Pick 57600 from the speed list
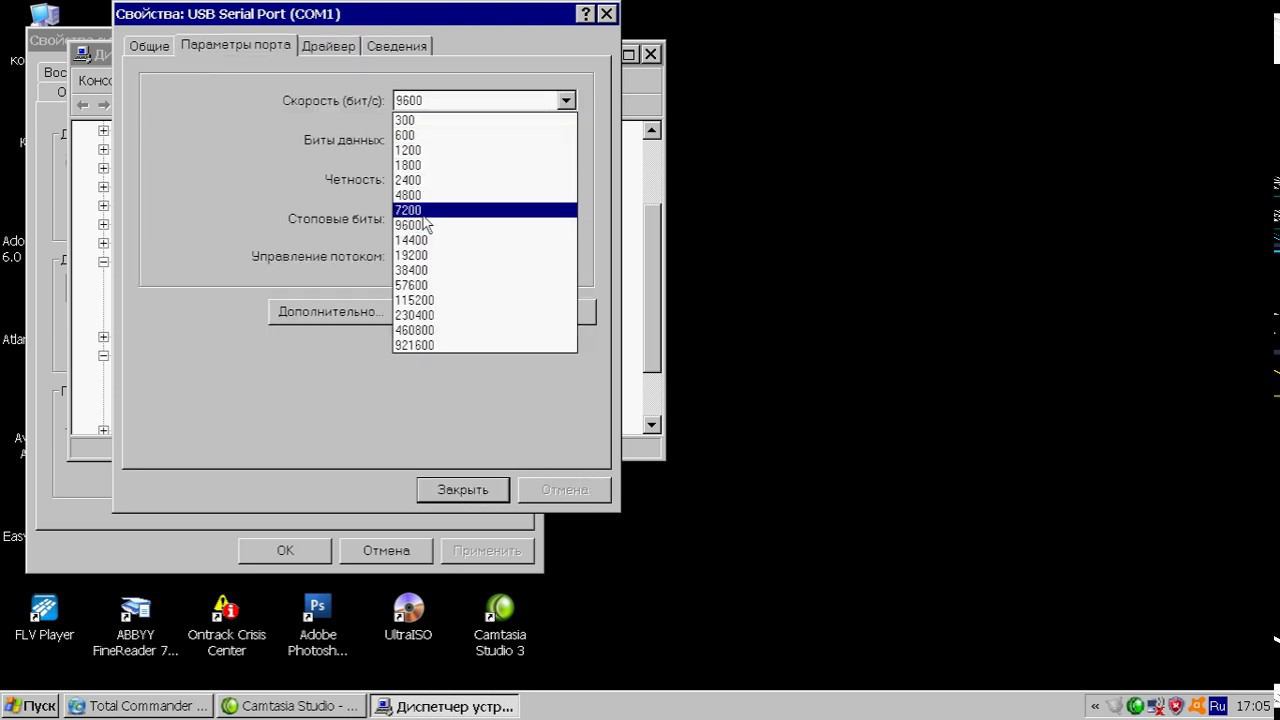 pyautogui.click(x=485, y=285)
